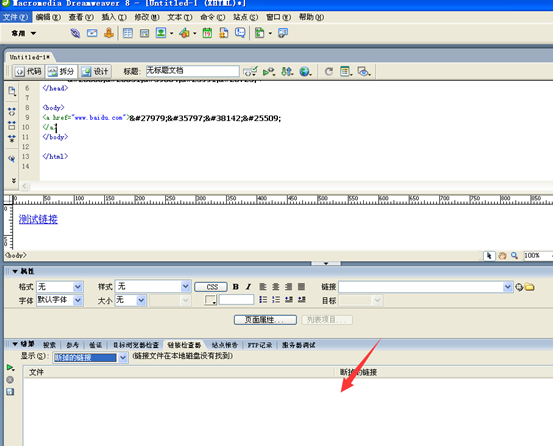Open the text color swatch picker
Image resolution: width=553 pixels, height=446 pixels.
click(x=211, y=300)
